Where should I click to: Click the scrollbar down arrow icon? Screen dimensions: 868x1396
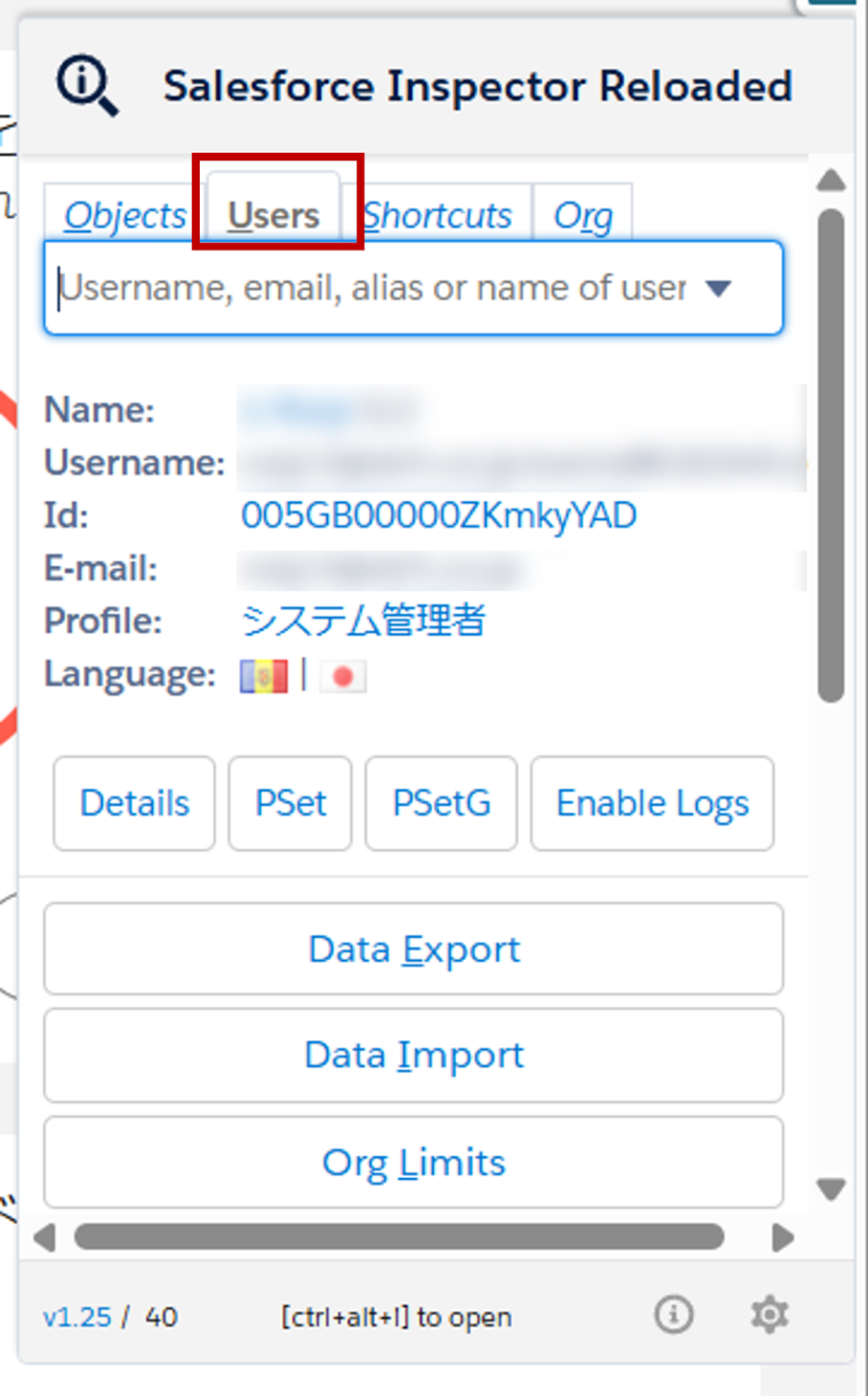tap(832, 1187)
